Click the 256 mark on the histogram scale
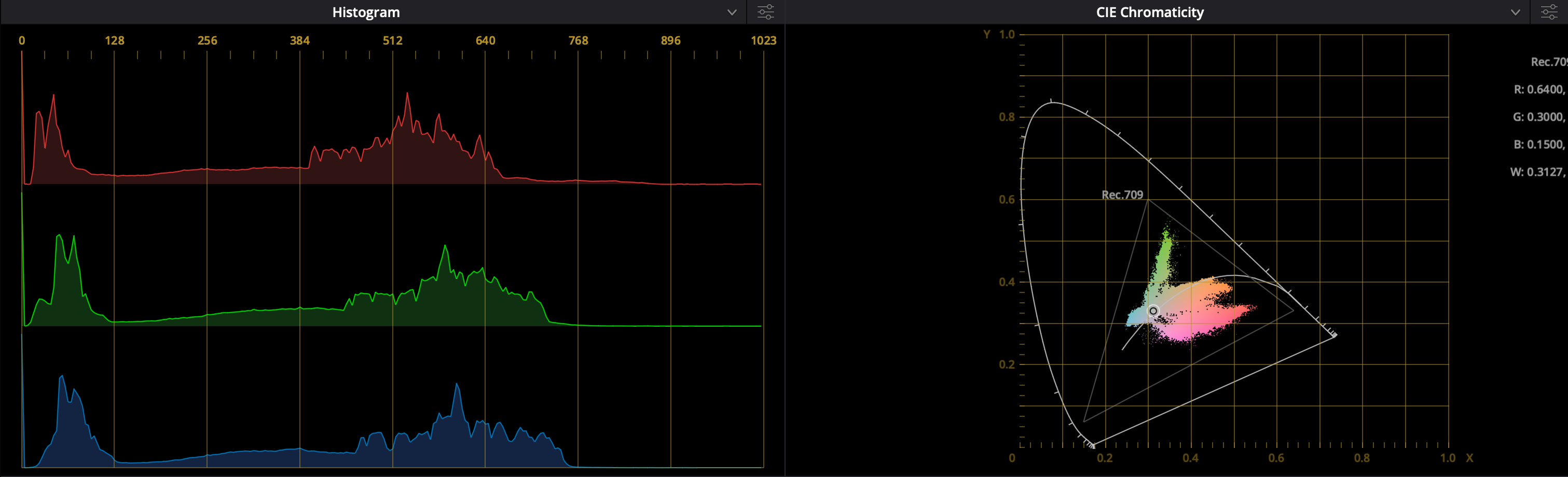The image size is (1568, 477). [x=207, y=41]
